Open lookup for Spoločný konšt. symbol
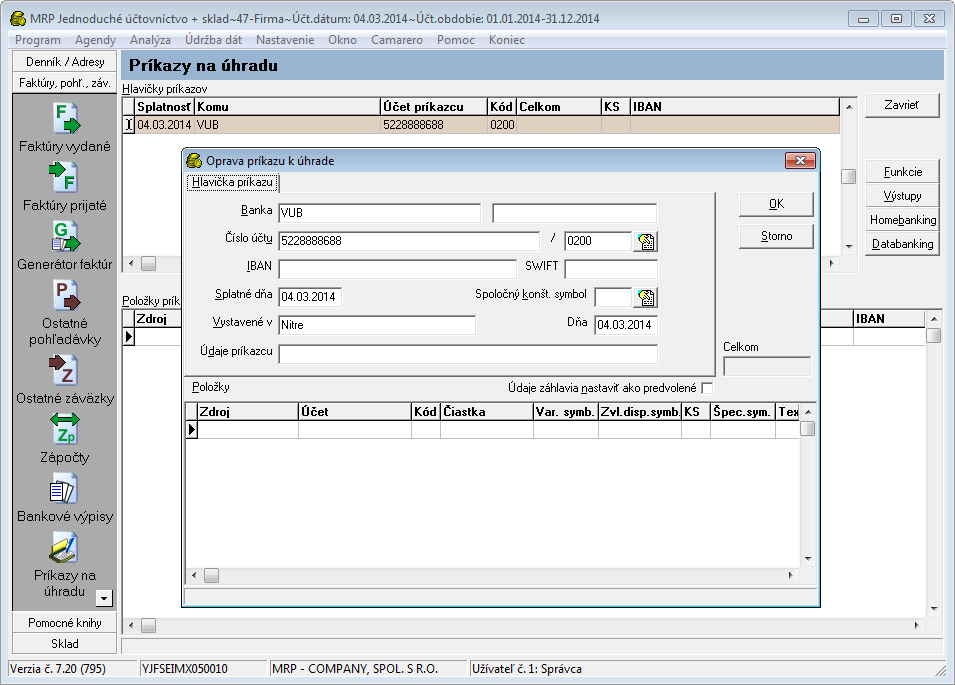This screenshot has height=685, width=955. click(x=646, y=297)
